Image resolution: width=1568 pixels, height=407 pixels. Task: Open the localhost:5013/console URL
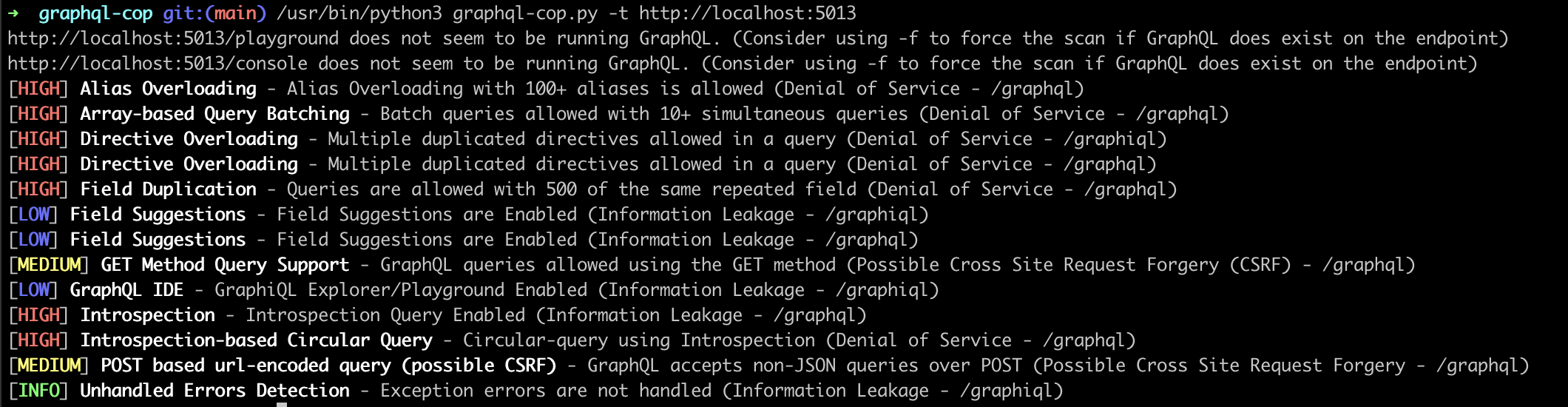[158, 64]
